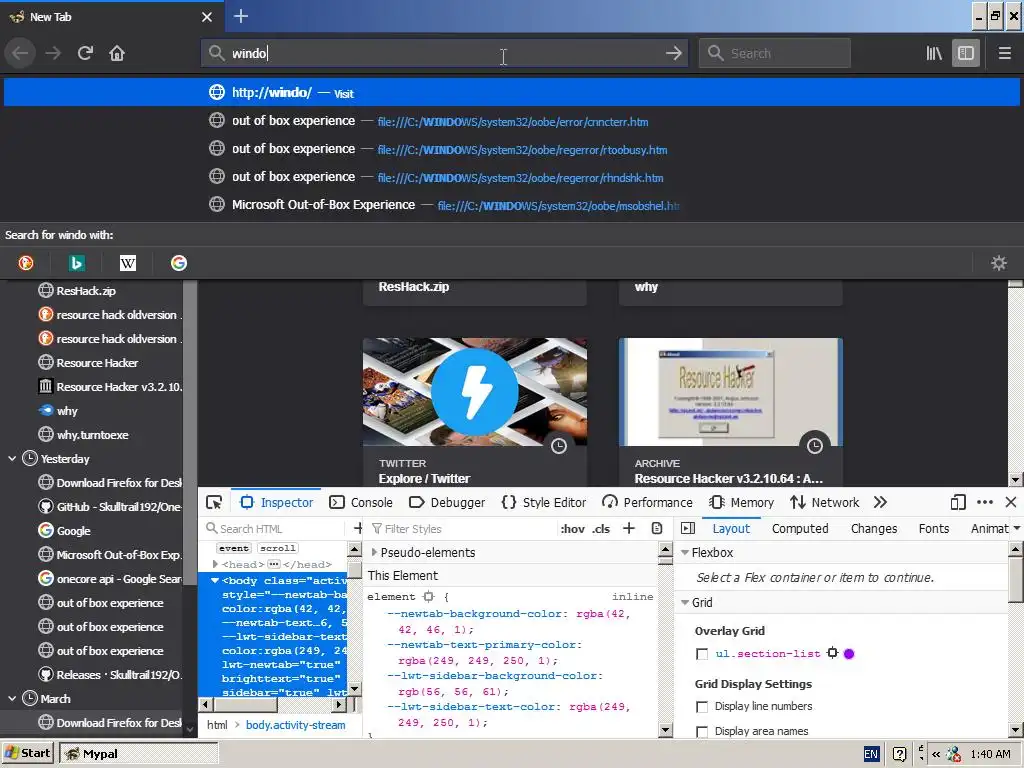Open devtools more options ellipsis

pyautogui.click(x=985, y=502)
